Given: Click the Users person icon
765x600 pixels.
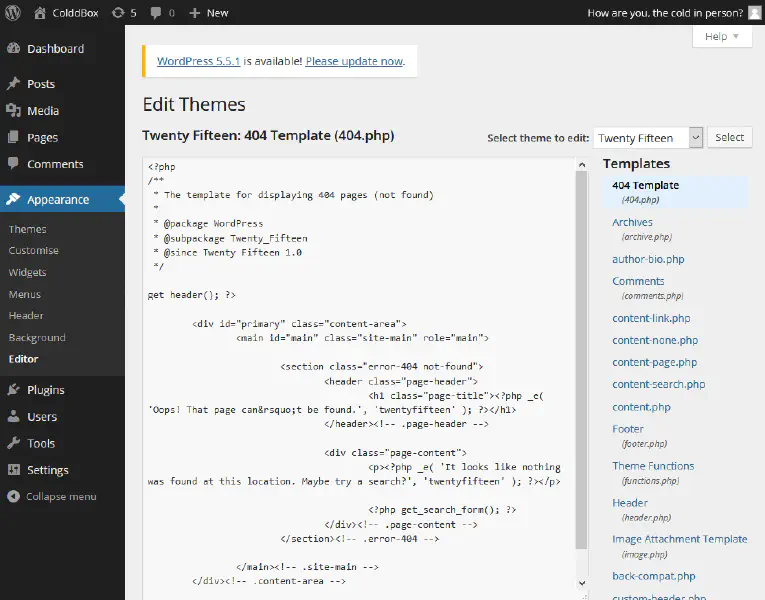Looking at the screenshot, I should coord(13,417).
